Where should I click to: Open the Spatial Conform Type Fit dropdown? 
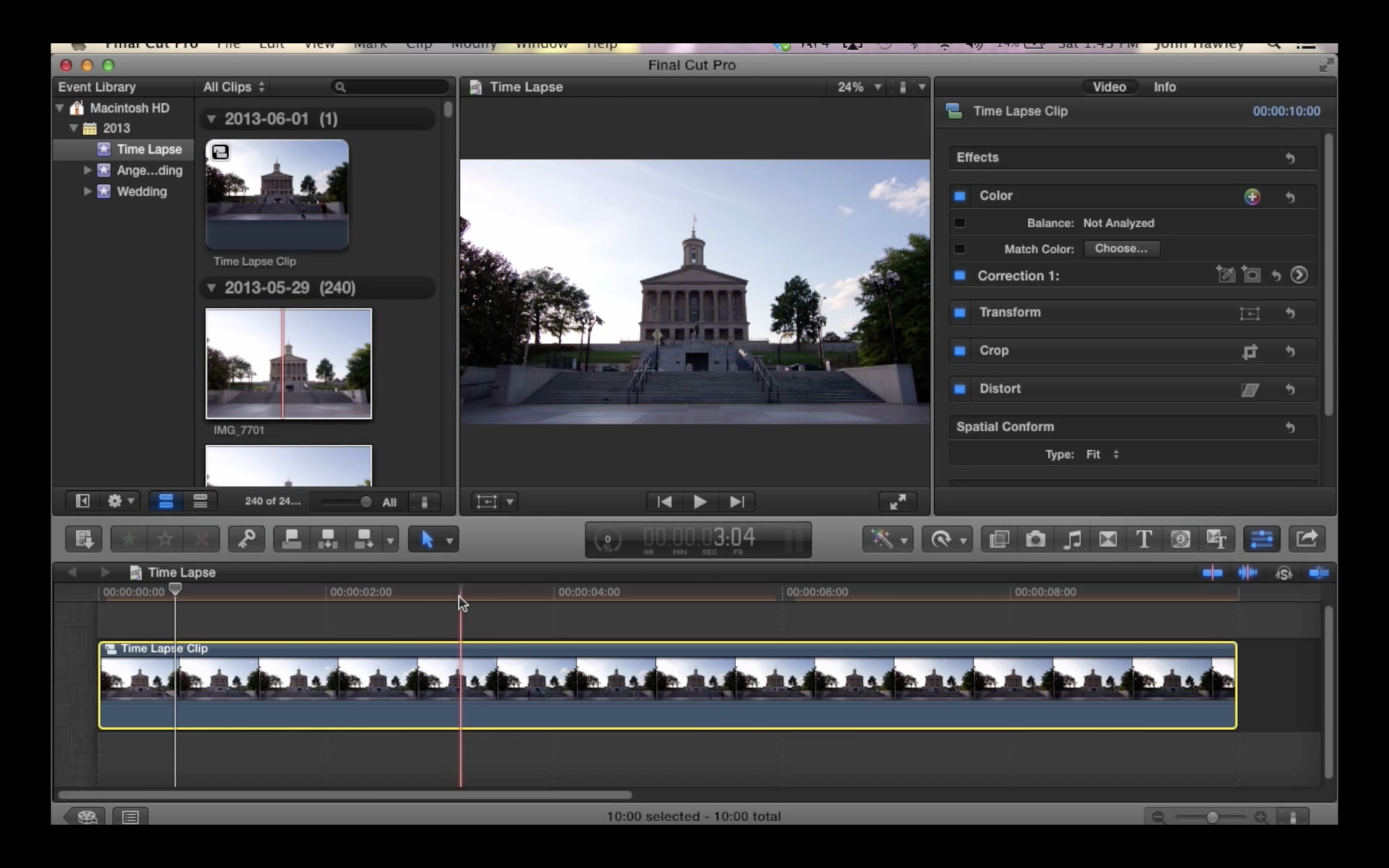1102,455
